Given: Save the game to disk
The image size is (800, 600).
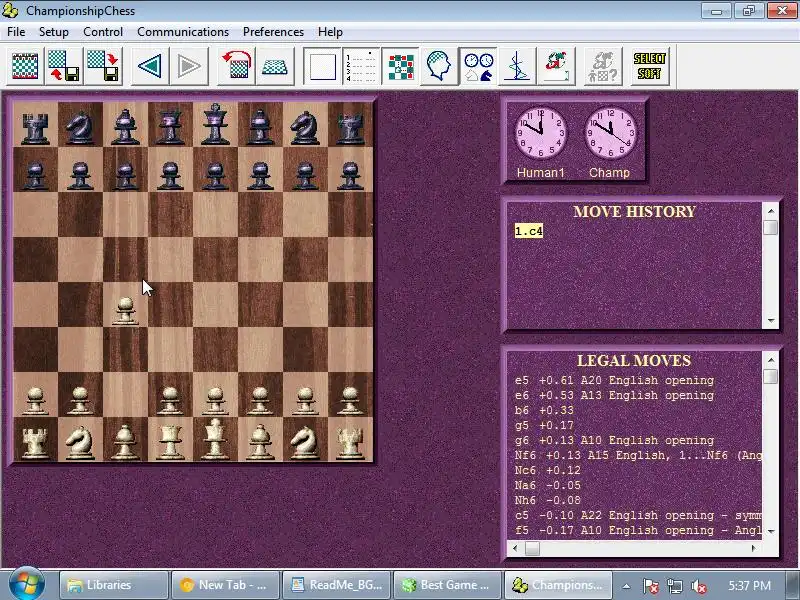Looking at the screenshot, I should [104, 66].
